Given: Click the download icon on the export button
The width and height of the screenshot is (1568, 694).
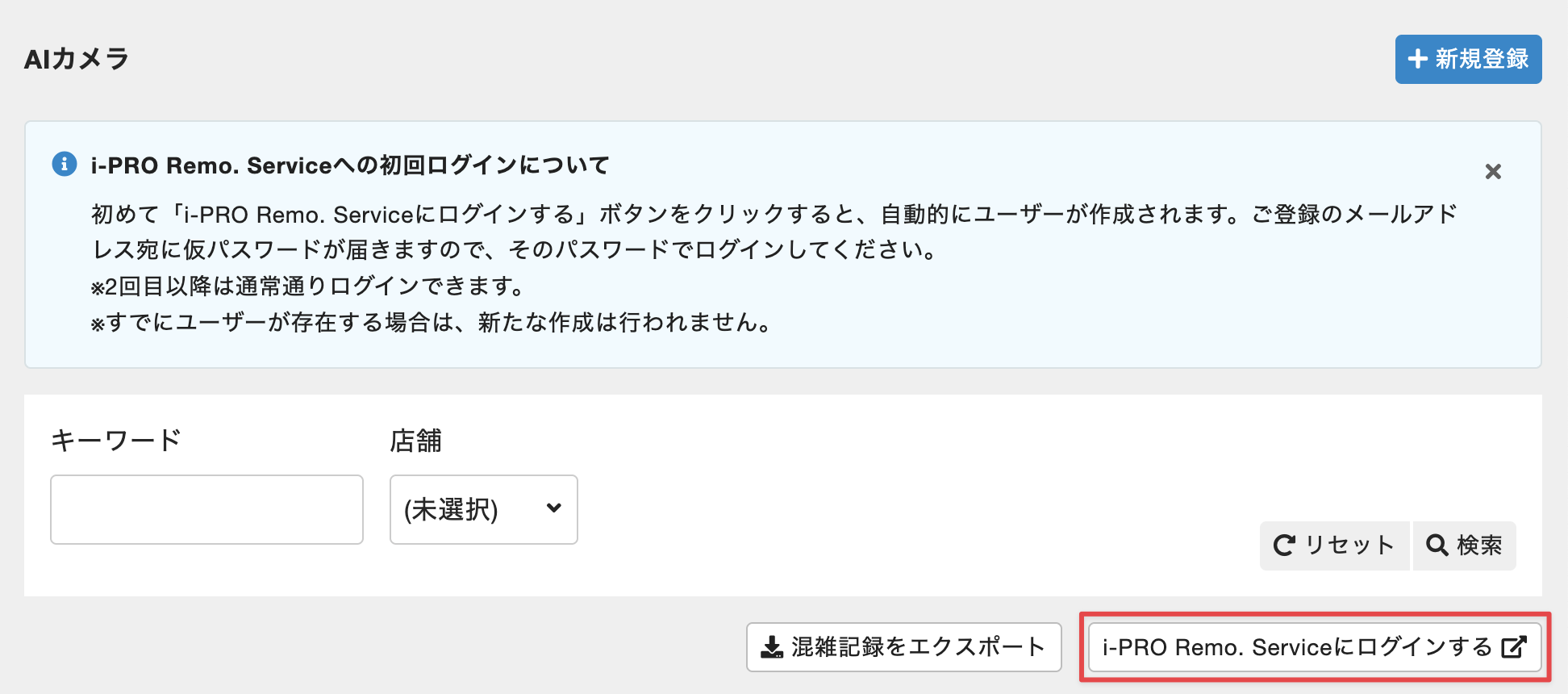Looking at the screenshot, I should tap(772, 647).
